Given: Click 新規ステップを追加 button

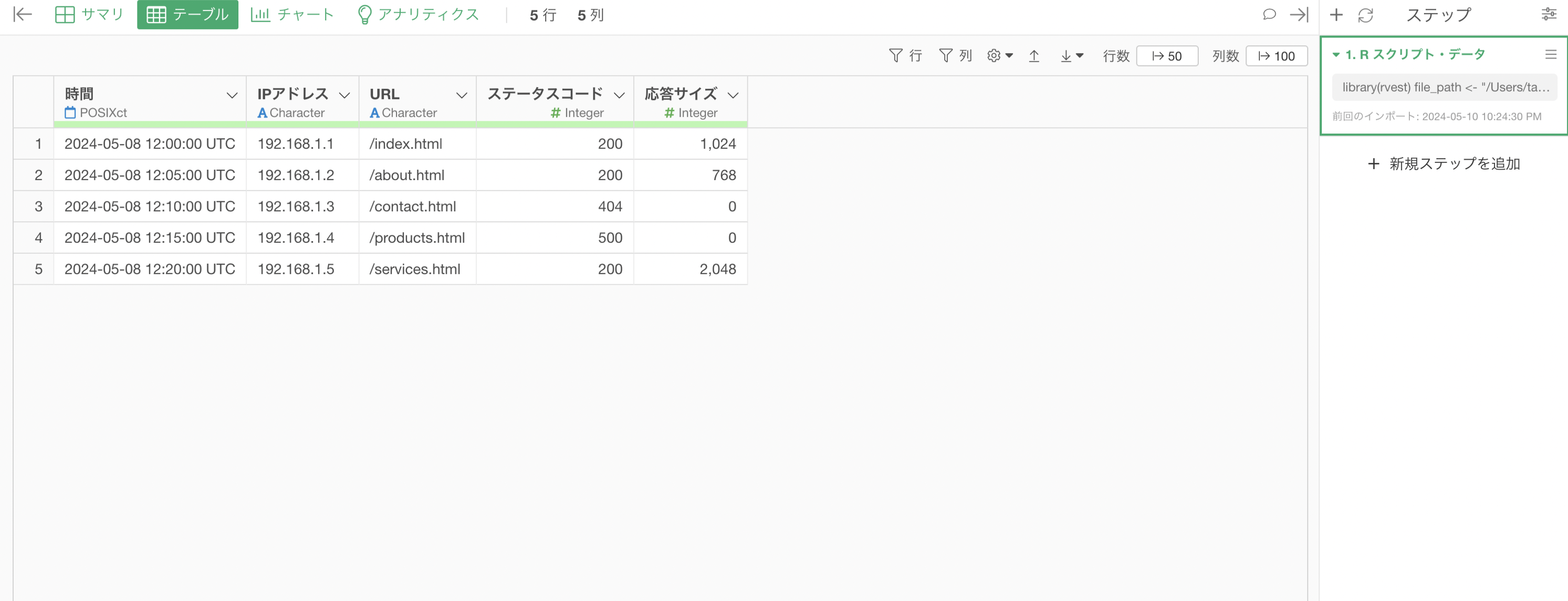Looking at the screenshot, I should click(x=1444, y=164).
